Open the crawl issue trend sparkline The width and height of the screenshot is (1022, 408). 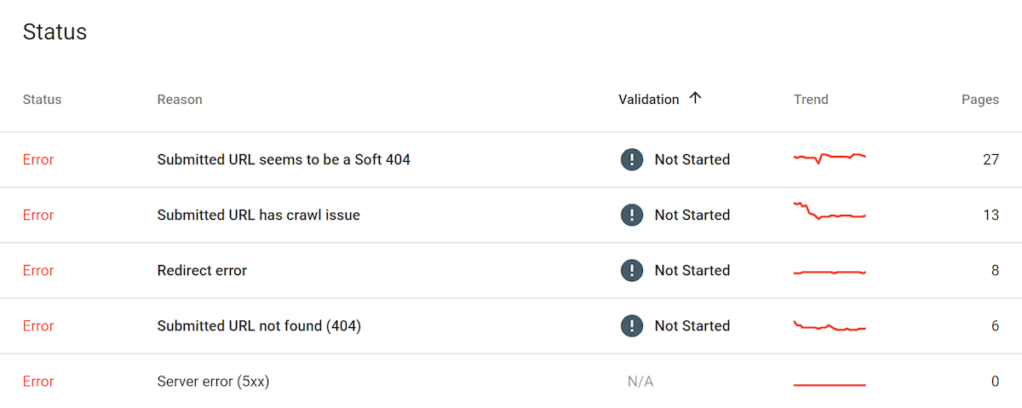pyautogui.click(x=829, y=212)
